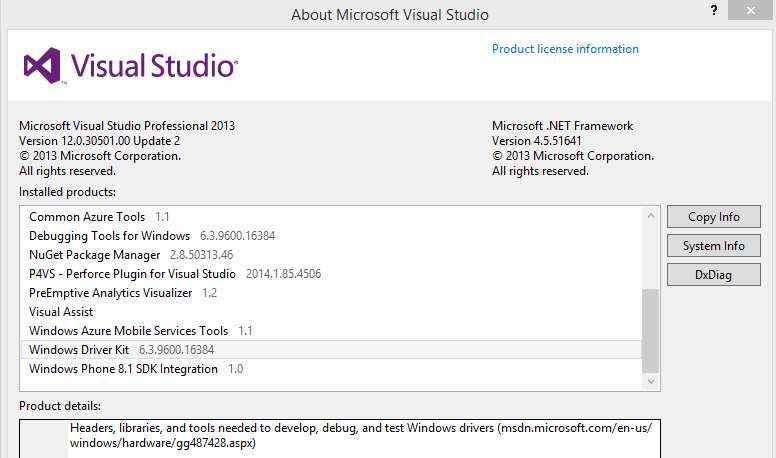Click the installed products scrollbar thumb

tap(651, 331)
